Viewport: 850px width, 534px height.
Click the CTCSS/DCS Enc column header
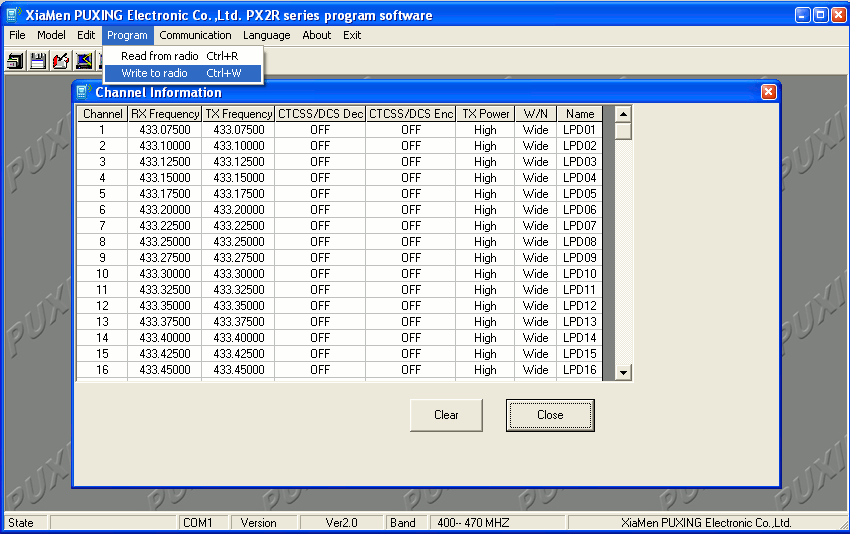[411, 114]
